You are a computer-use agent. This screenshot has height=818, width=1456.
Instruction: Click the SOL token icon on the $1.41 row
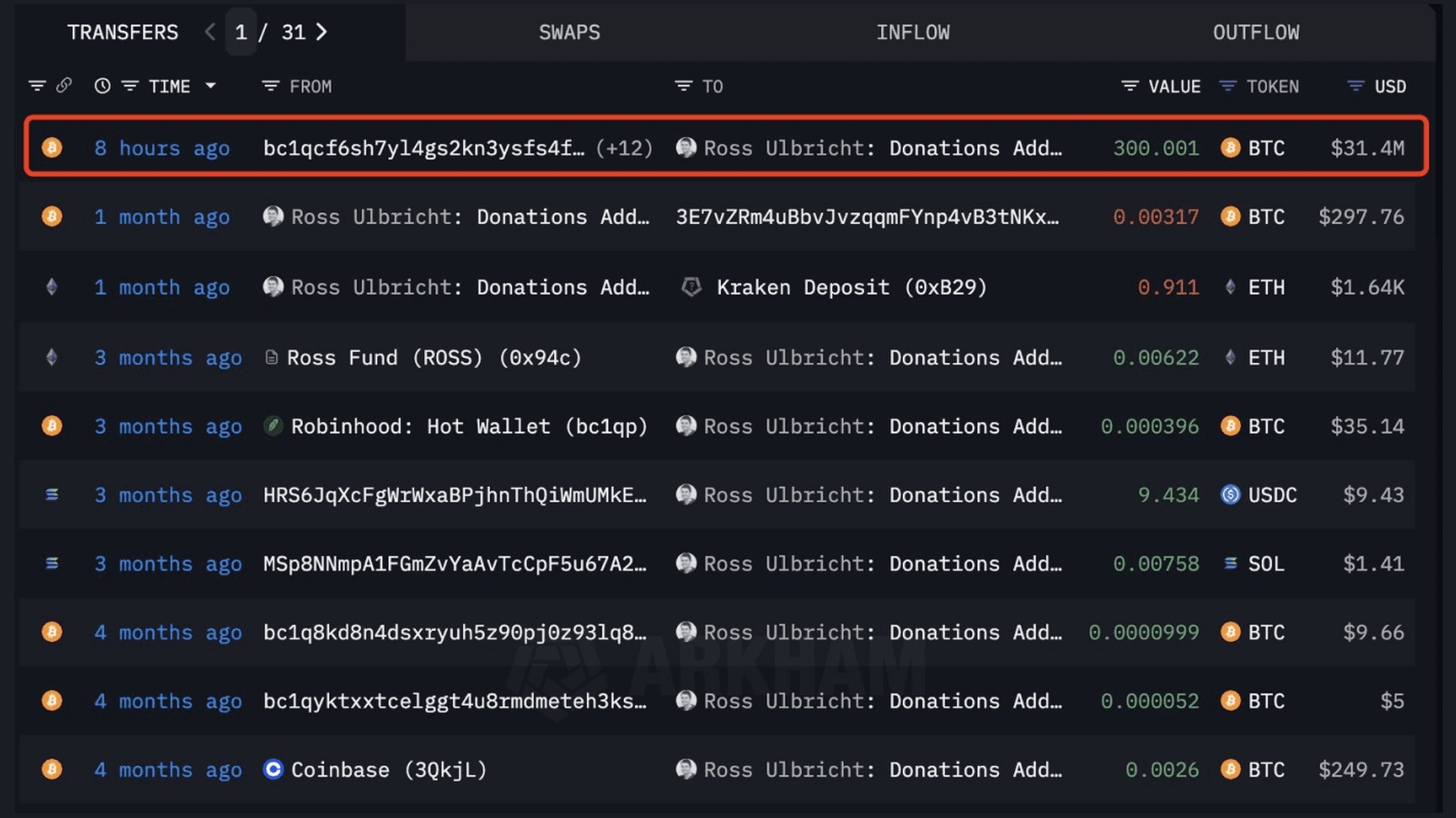1230,563
